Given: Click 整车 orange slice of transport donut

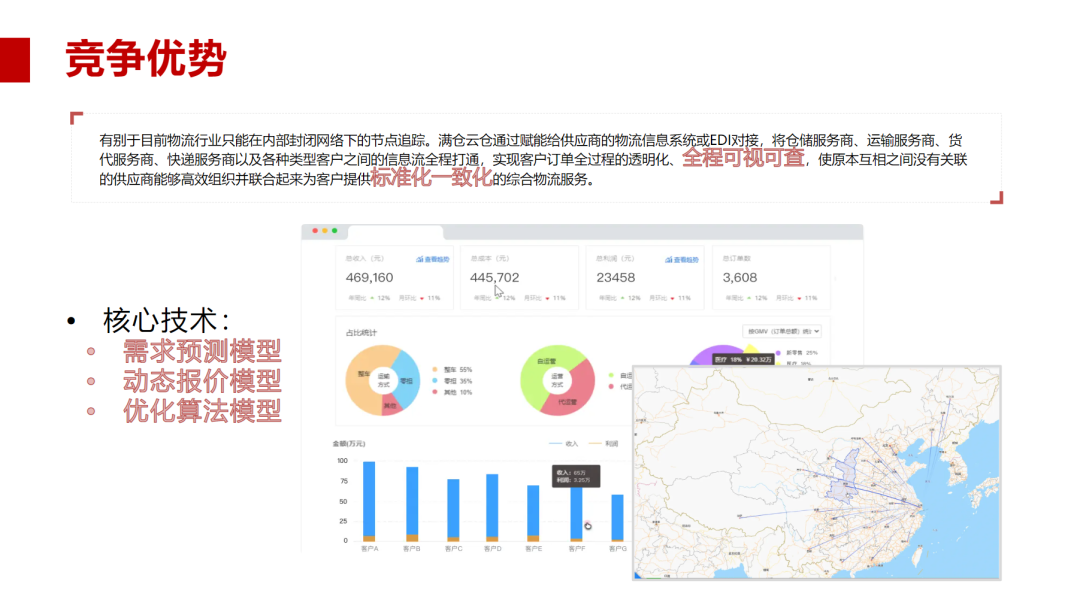Looking at the screenshot, I should 361,379.
